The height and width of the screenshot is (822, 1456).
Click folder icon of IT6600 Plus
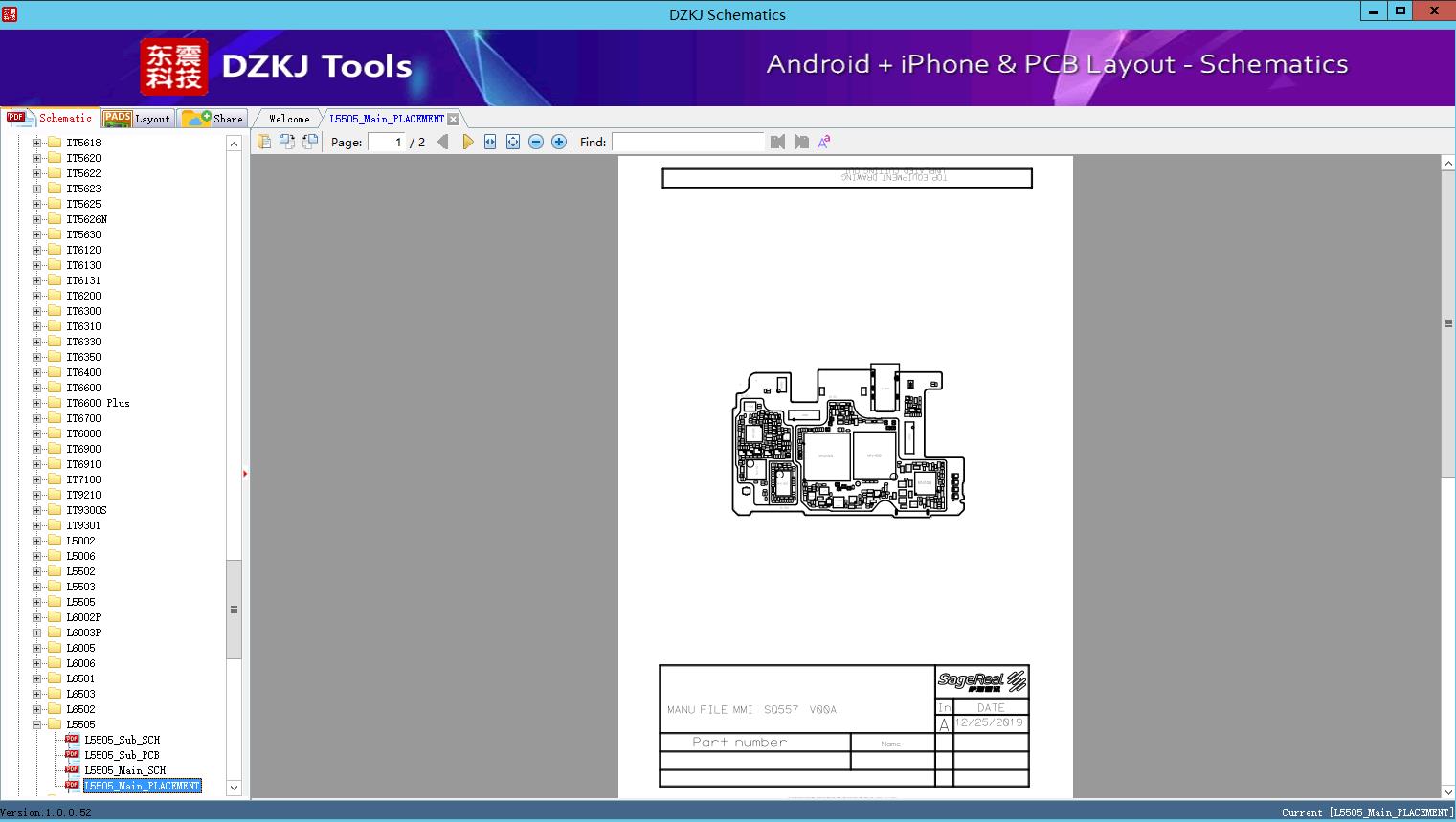(55, 403)
